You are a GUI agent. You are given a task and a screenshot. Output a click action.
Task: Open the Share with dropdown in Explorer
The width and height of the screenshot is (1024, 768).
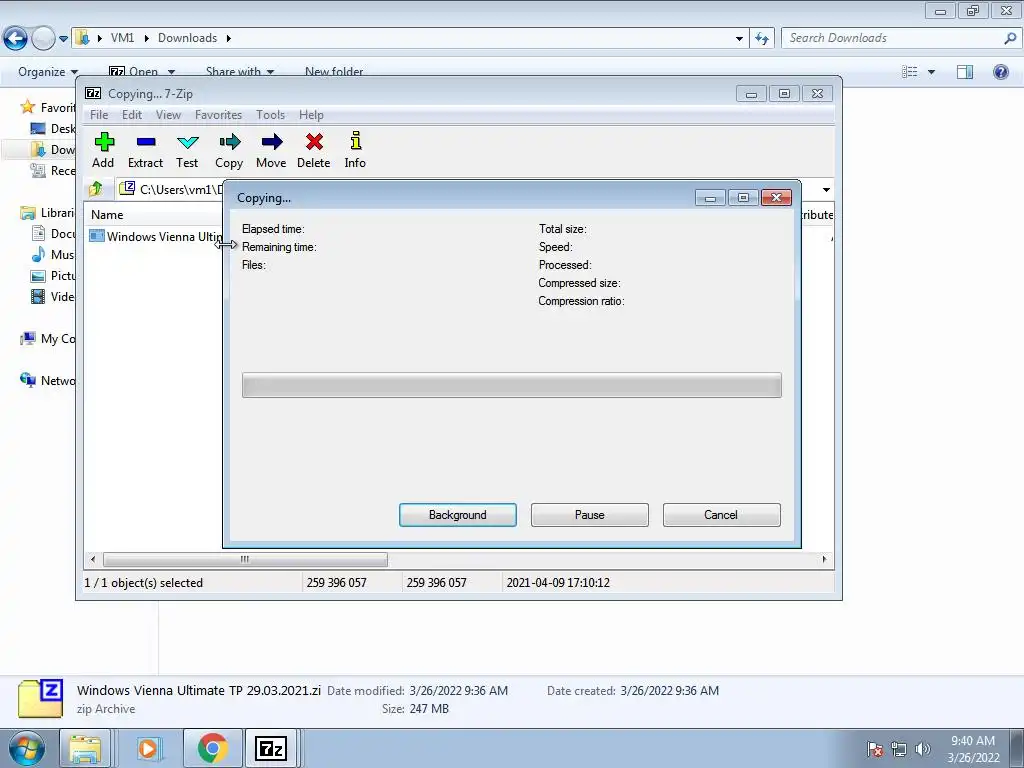point(240,72)
